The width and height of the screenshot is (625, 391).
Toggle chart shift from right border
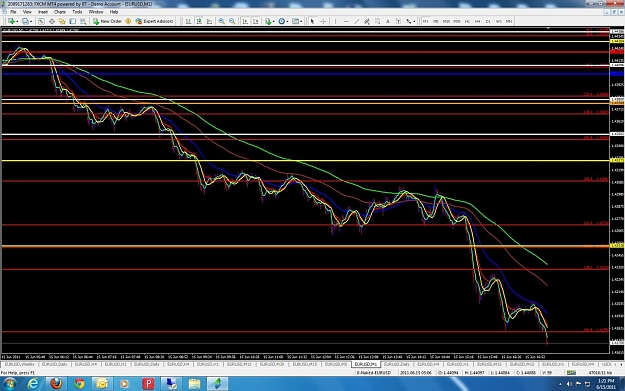[x=256, y=21]
